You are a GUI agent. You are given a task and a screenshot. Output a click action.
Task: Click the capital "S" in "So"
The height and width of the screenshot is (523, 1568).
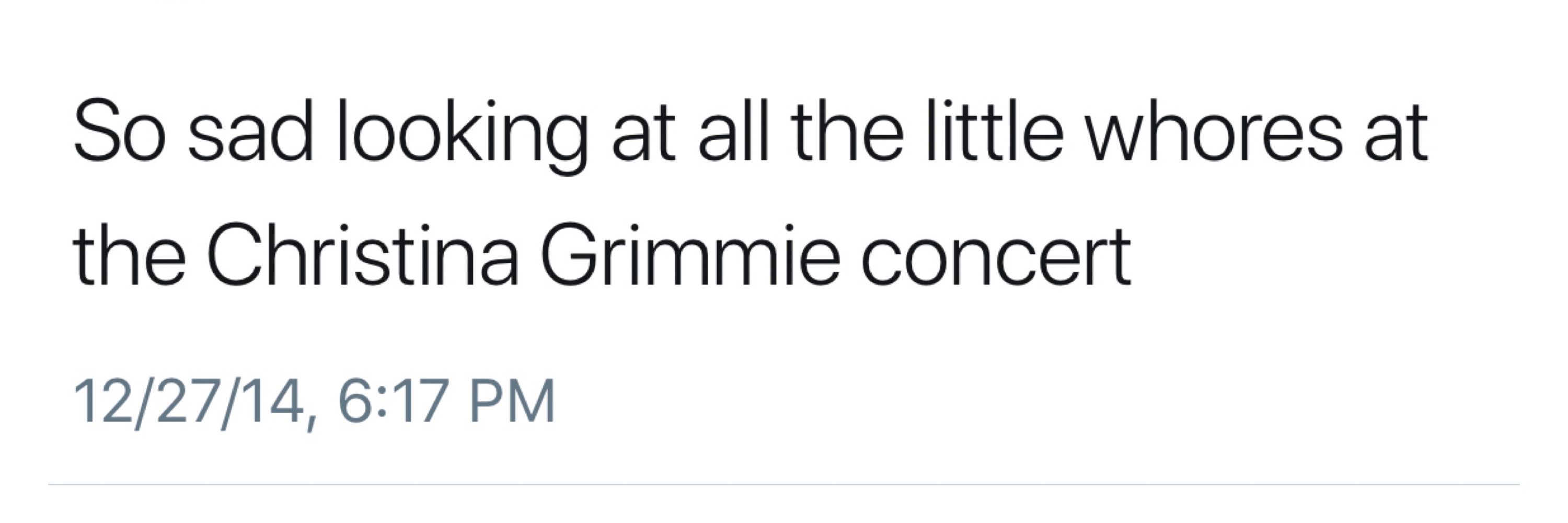point(96,131)
